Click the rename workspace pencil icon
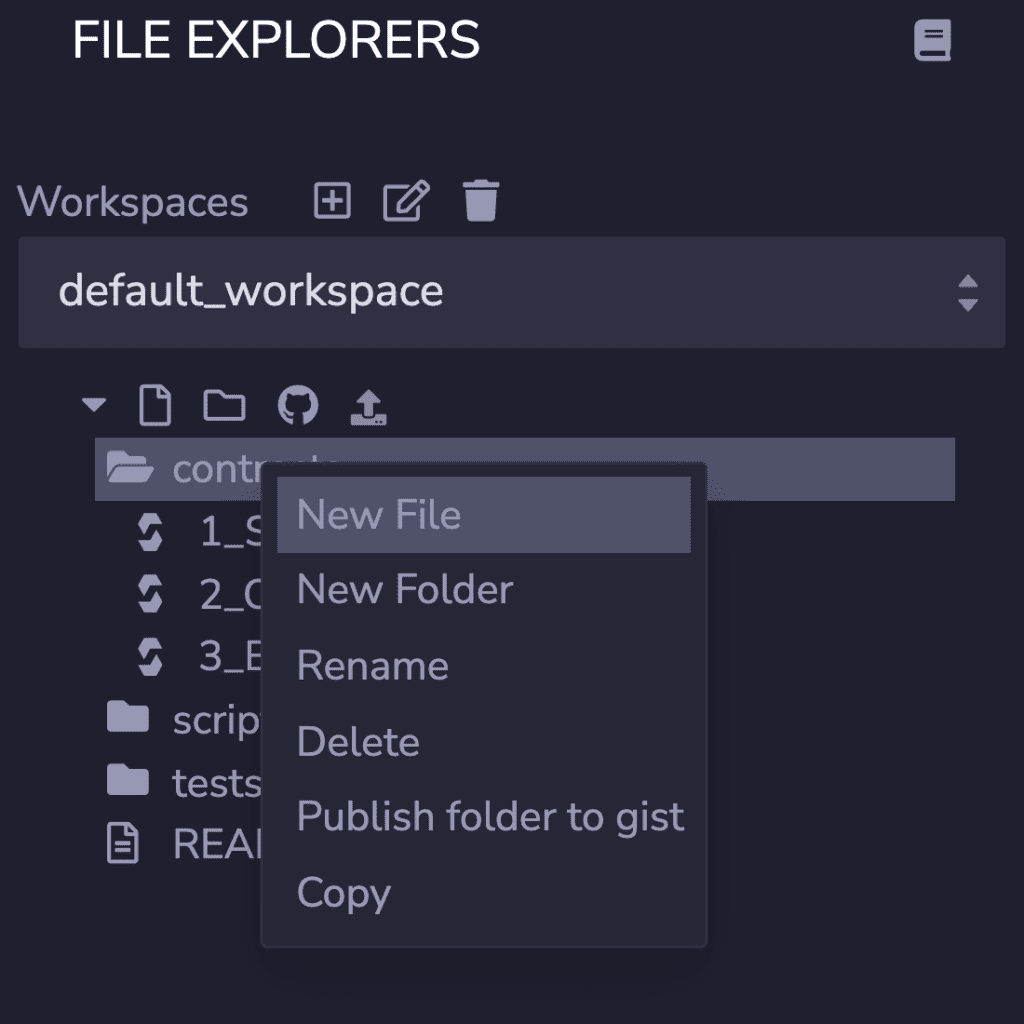The width and height of the screenshot is (1024, 1024). pyautogui.click(x=406, y=201)
